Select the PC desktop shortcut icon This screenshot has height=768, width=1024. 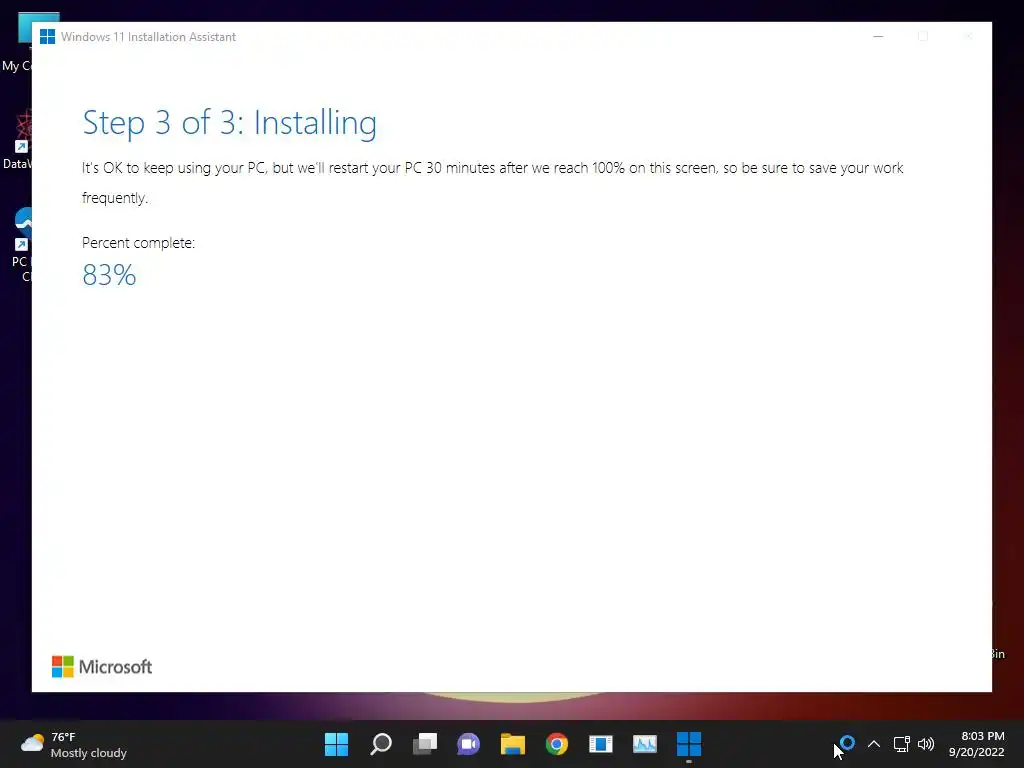point(21,245)
